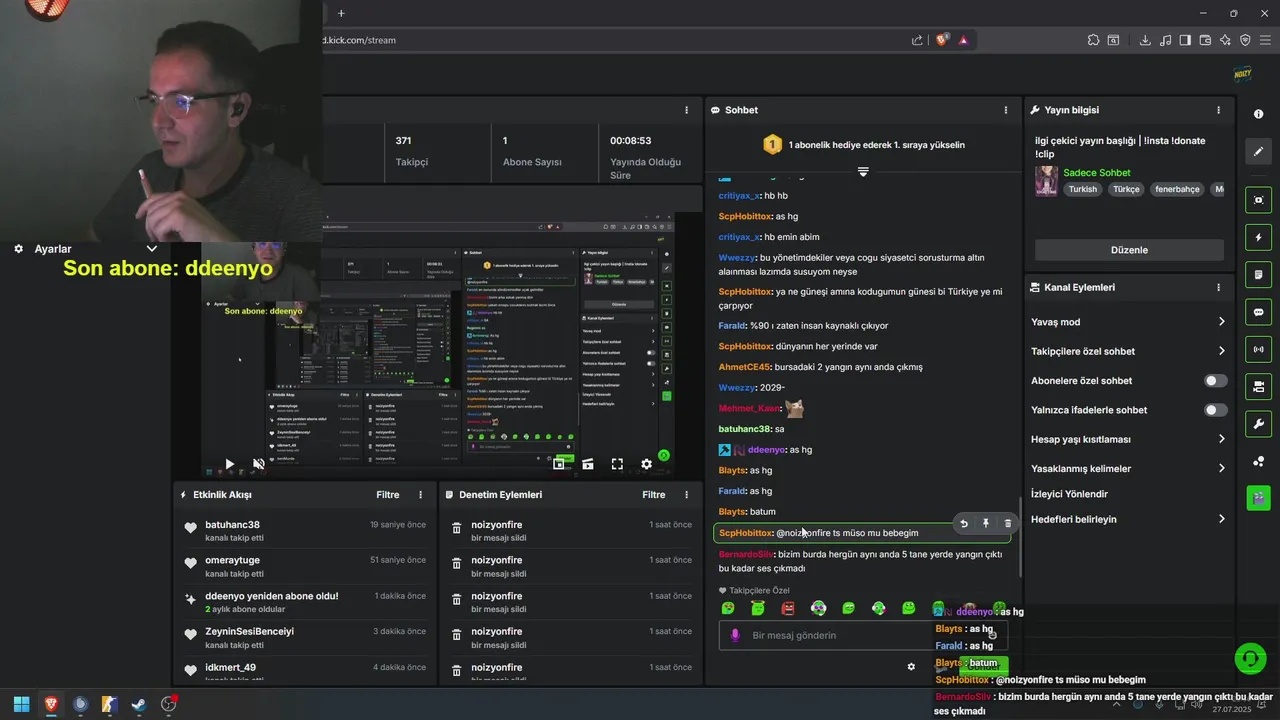Click batuhanc38 in activity feed
This screenshot has width=1280, height=720.
[232, 525]
